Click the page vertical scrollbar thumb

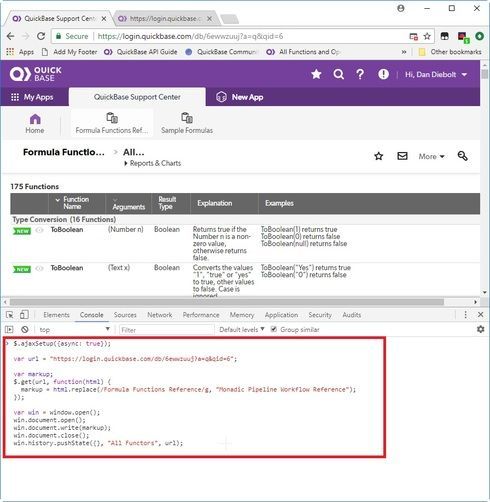pyautogui.click(x=484, y=74)
